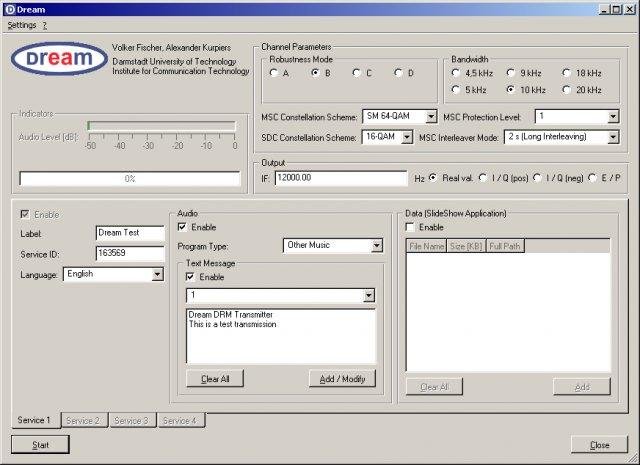The width and height of the screenshot is (640, 465).
Task: Click the IF frequency input field
Action: point(341,178)
